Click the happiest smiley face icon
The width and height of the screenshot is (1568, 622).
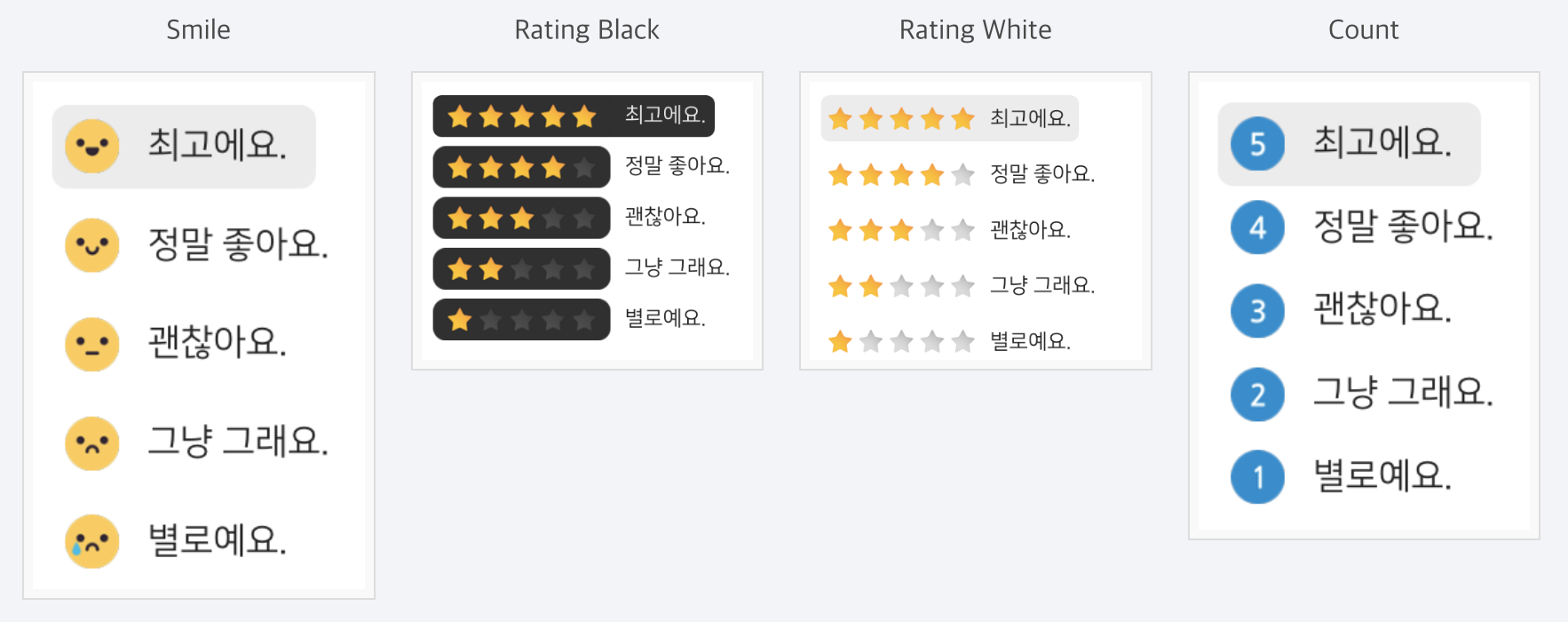coord(92,146)
